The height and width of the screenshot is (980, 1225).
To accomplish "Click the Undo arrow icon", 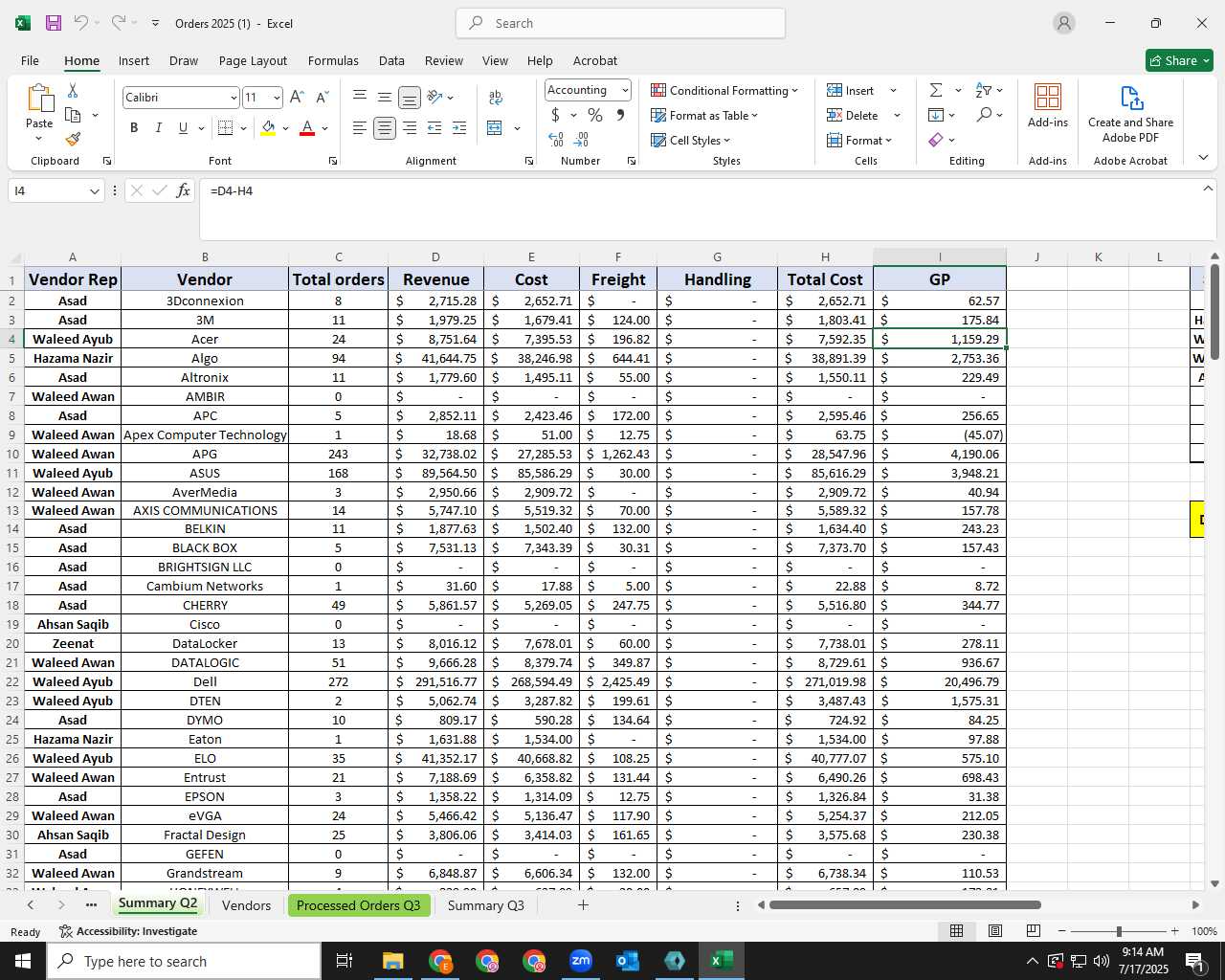I will pos(81,23).
